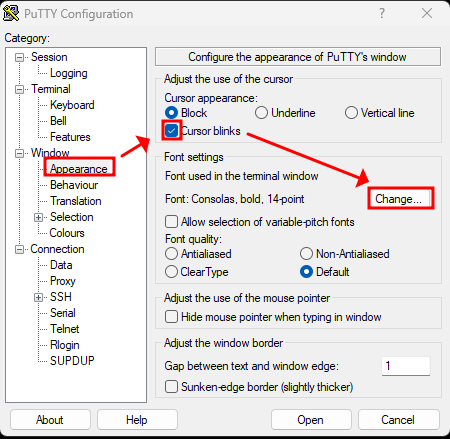This screenshot has width=450, height=439.
Task: Select the Window category
Action: [x=50, y=153]
